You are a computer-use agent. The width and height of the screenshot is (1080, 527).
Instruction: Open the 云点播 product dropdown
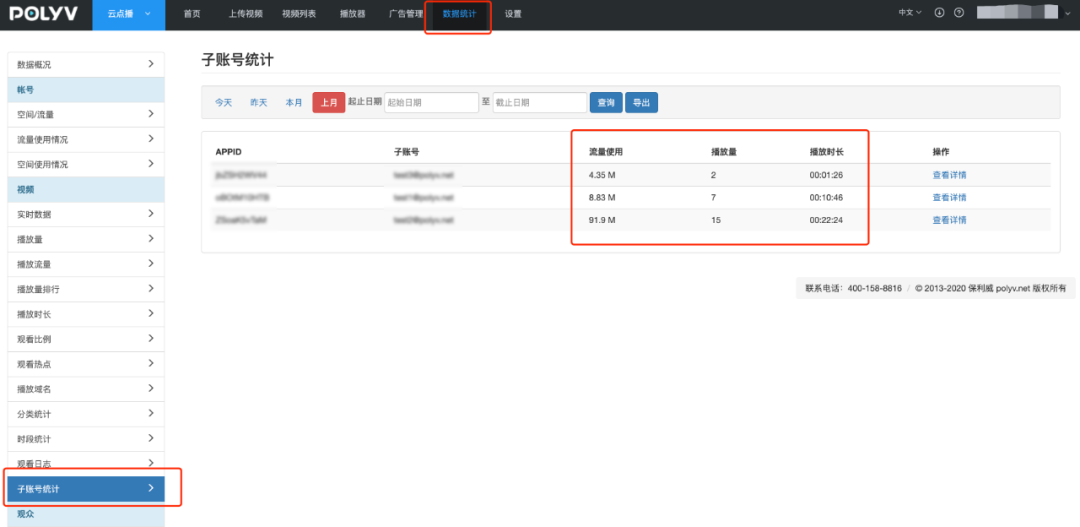pyautogui.click(x=128, y=14)
